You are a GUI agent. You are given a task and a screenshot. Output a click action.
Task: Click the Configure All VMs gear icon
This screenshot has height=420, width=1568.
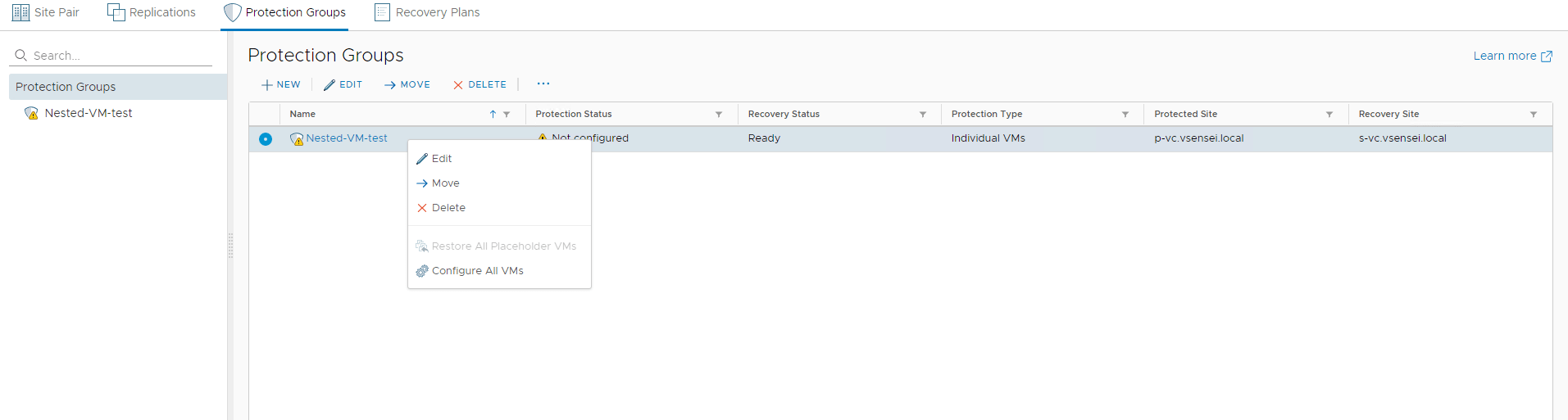(x=422, y=271)
